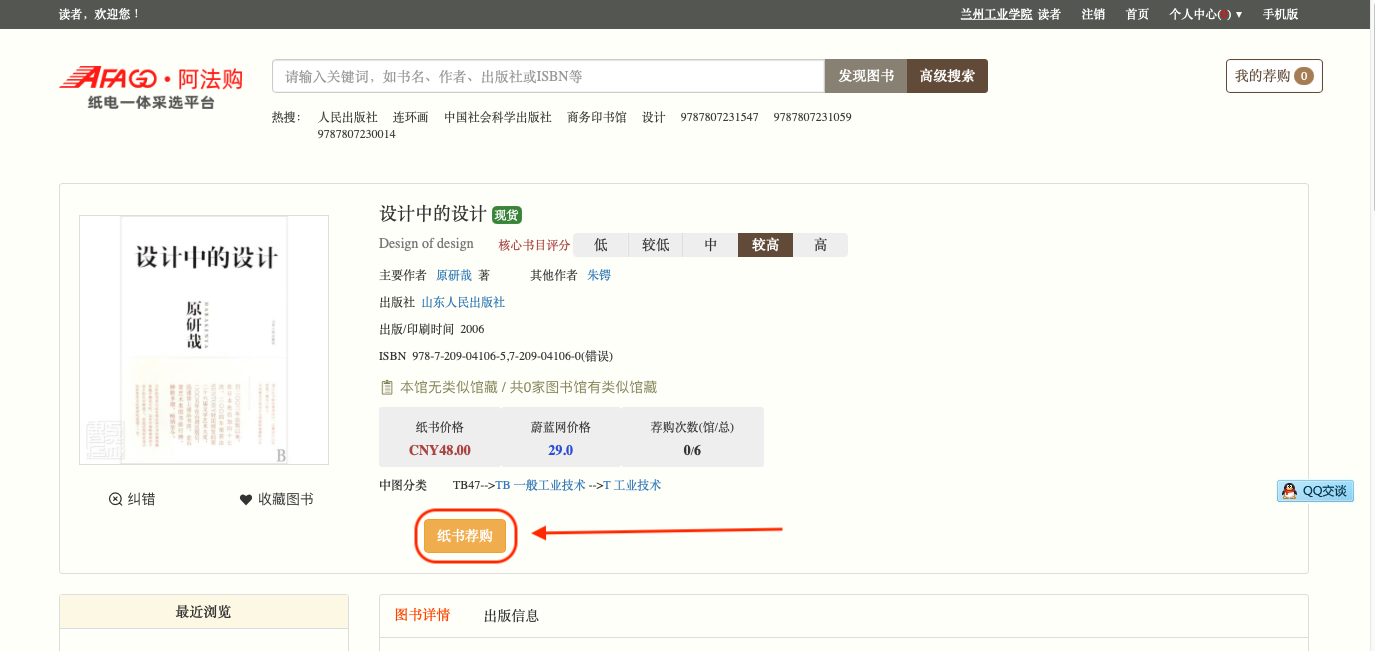The height and width of the screenshot is (651, 1375).
Task: Expand the 个人中心 dropdown menu
Action: [1205, 14]
